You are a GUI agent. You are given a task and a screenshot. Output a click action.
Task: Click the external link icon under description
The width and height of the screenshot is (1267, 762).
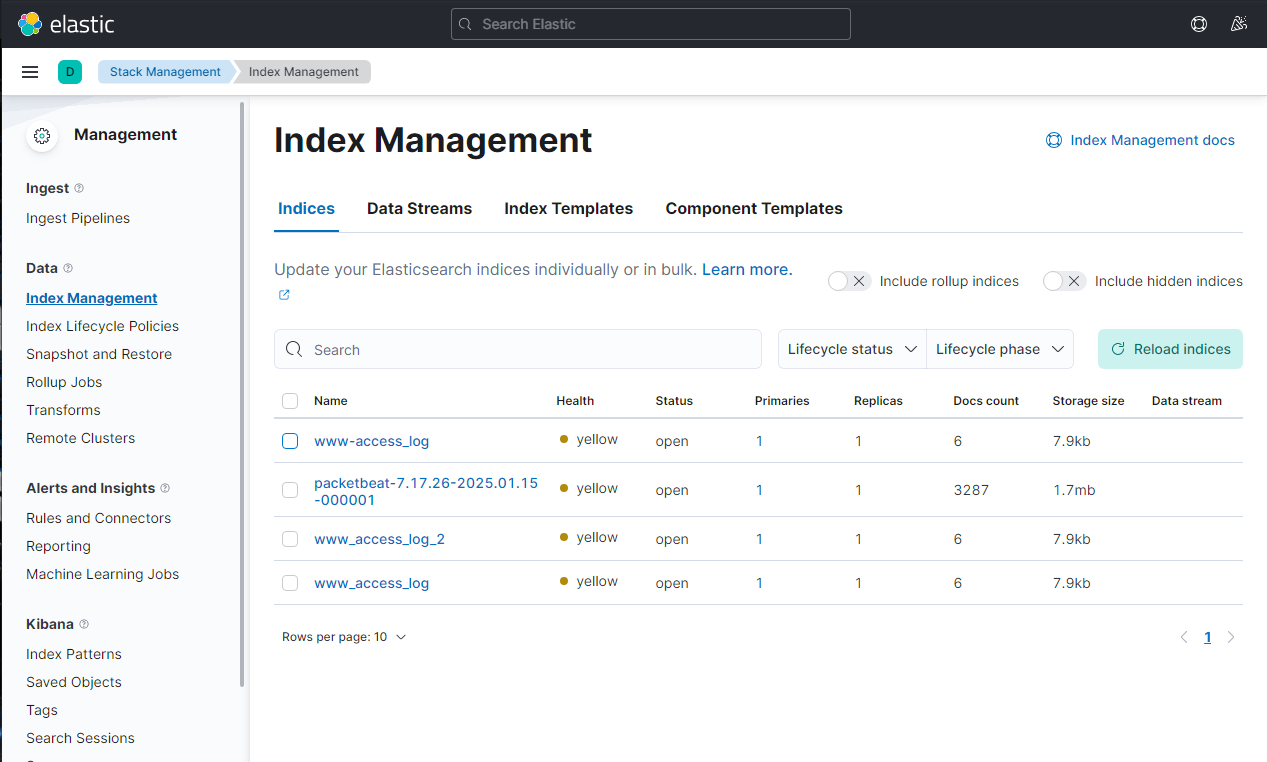point(284,295)
